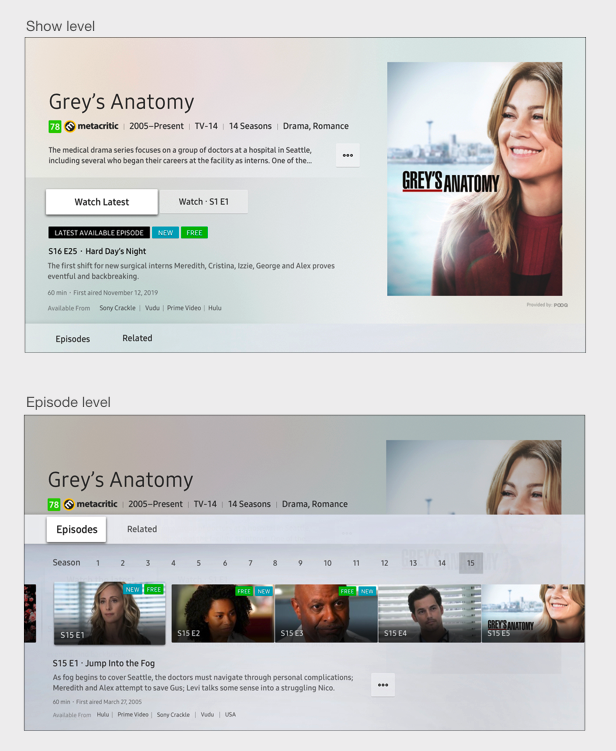Select Season 14
The width and height of the screenshot is (616, 751).
click(442, 563)
